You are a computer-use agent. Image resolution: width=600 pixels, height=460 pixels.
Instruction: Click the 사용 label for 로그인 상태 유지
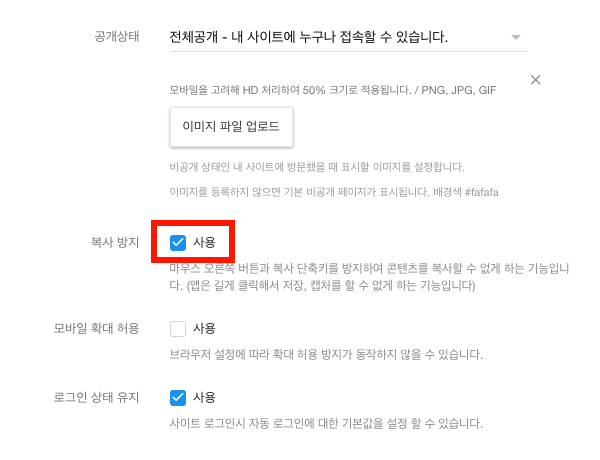click(204, 398)
